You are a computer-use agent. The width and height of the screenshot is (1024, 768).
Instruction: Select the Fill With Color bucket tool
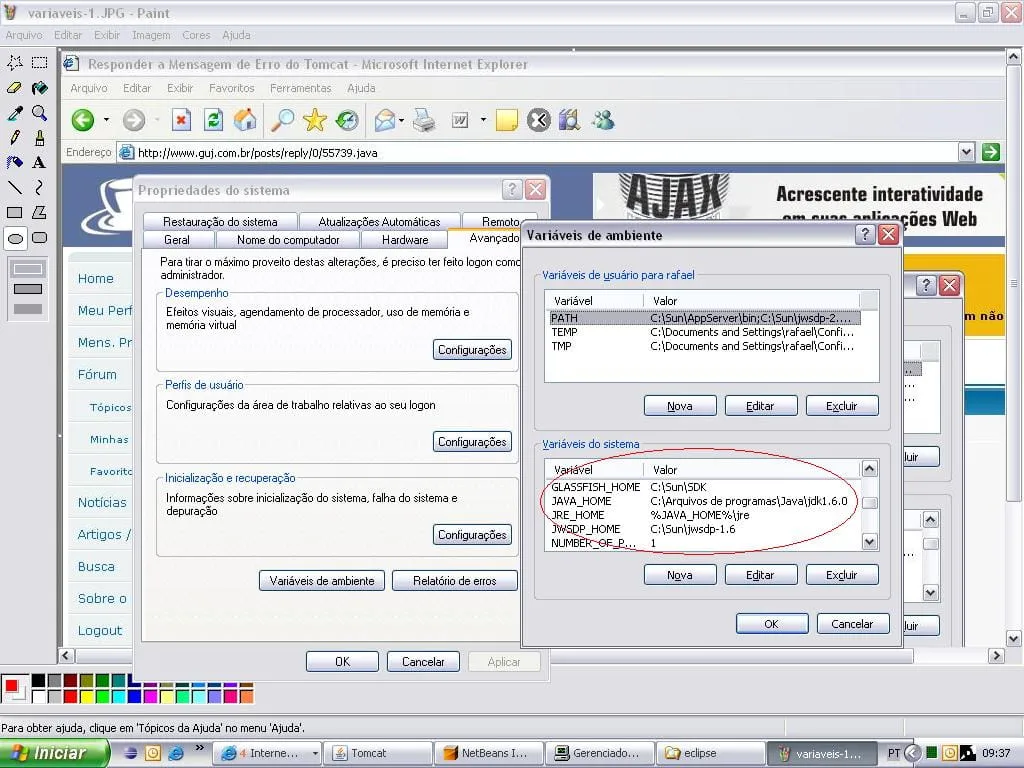click(39, 88)
